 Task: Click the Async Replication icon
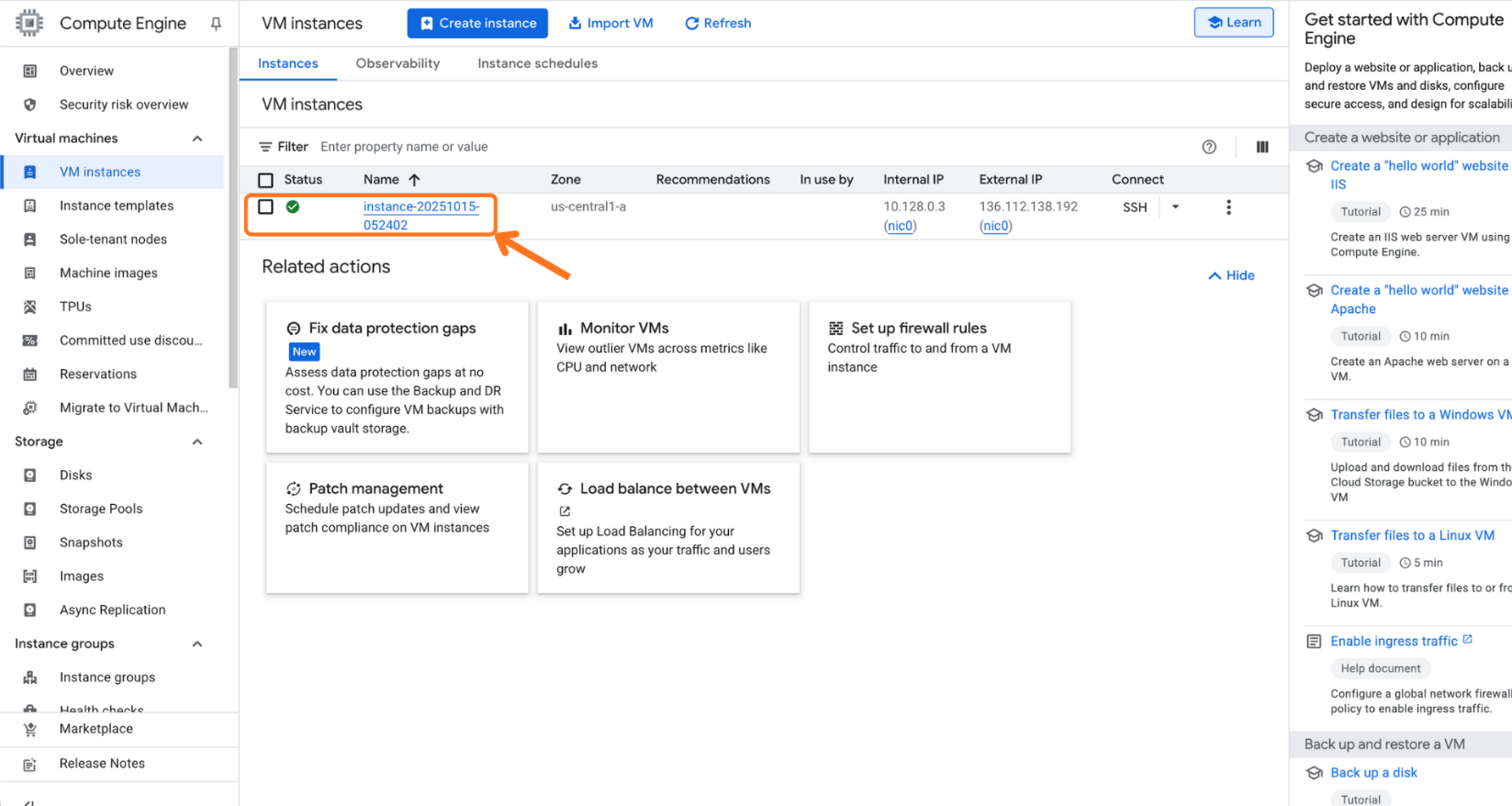pos(29,610)
